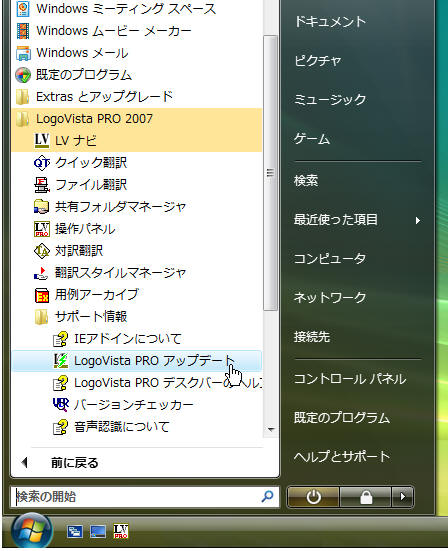Click the switch windows quick launch icon
Screen dimensions: 448x551
(75, 532)
